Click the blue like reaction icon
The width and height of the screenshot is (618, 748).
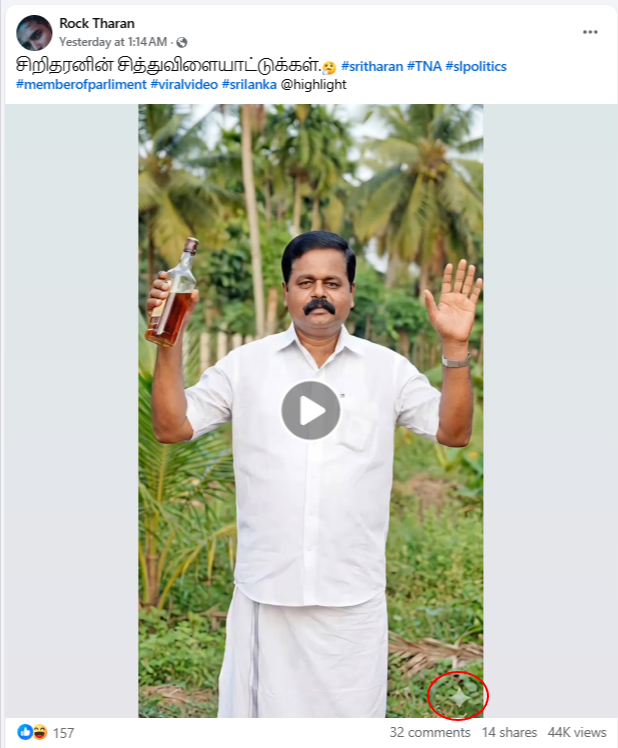pyautogui.click(x=25, y=732)
